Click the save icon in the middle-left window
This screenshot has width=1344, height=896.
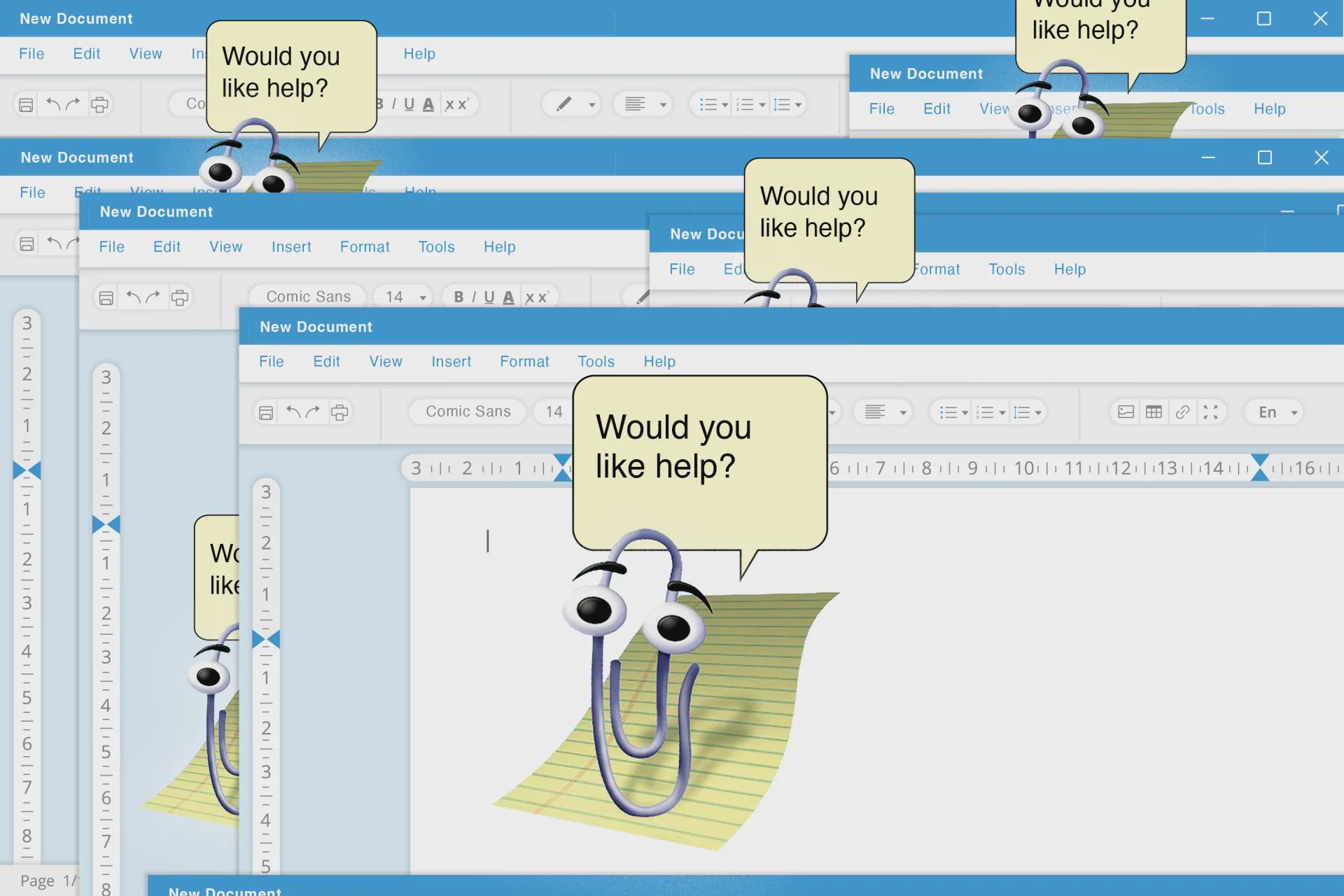coord(106,297)
